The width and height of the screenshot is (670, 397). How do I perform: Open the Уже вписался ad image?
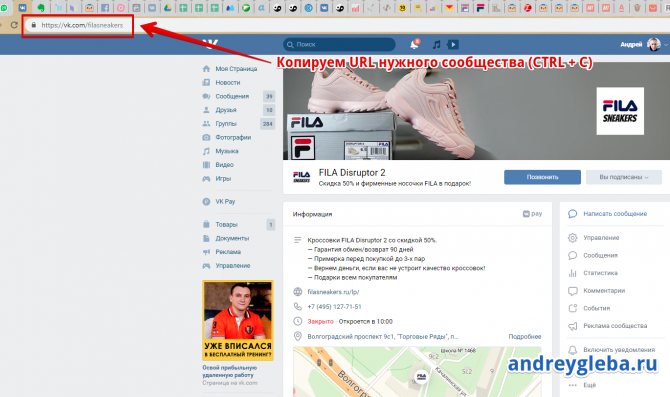[238, 321]
